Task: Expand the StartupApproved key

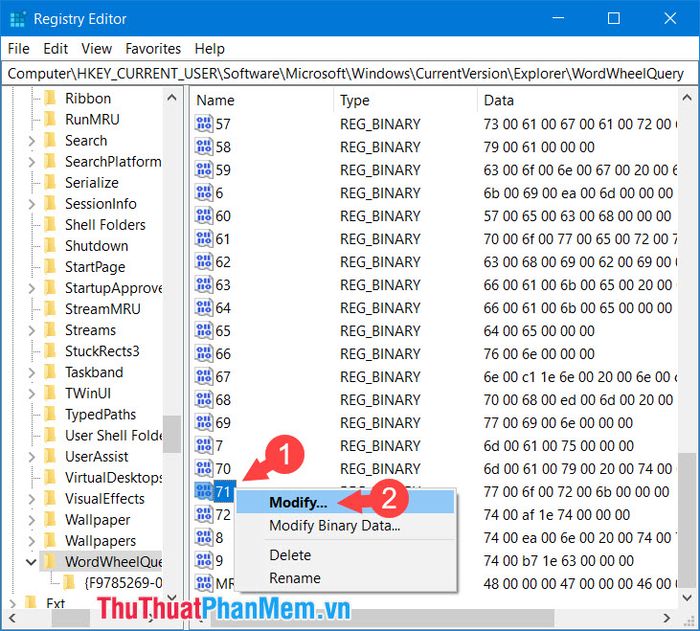Action: (x=31, y=288)
